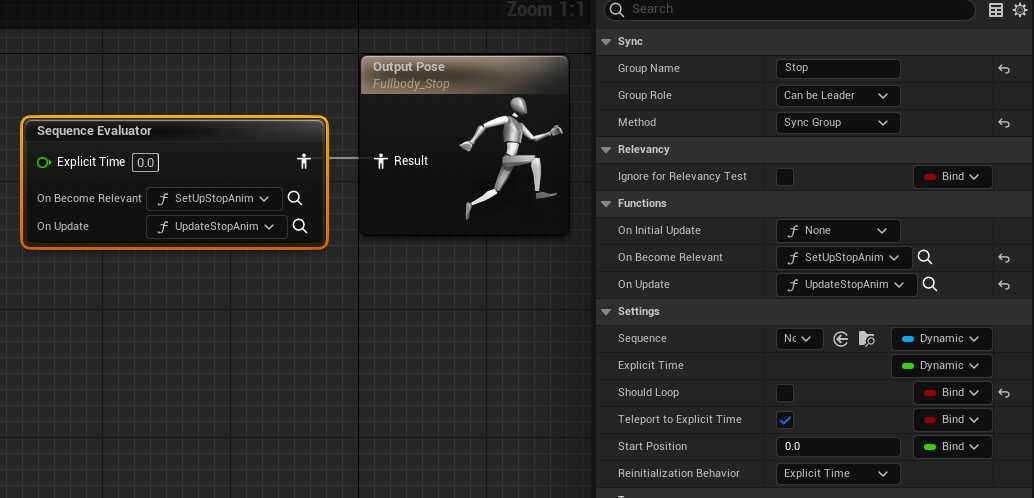Viewport: 1034px width, 498px height.
Task: Open the Reinitialization Behavior dropdown
Action: [x=838, y=474]
